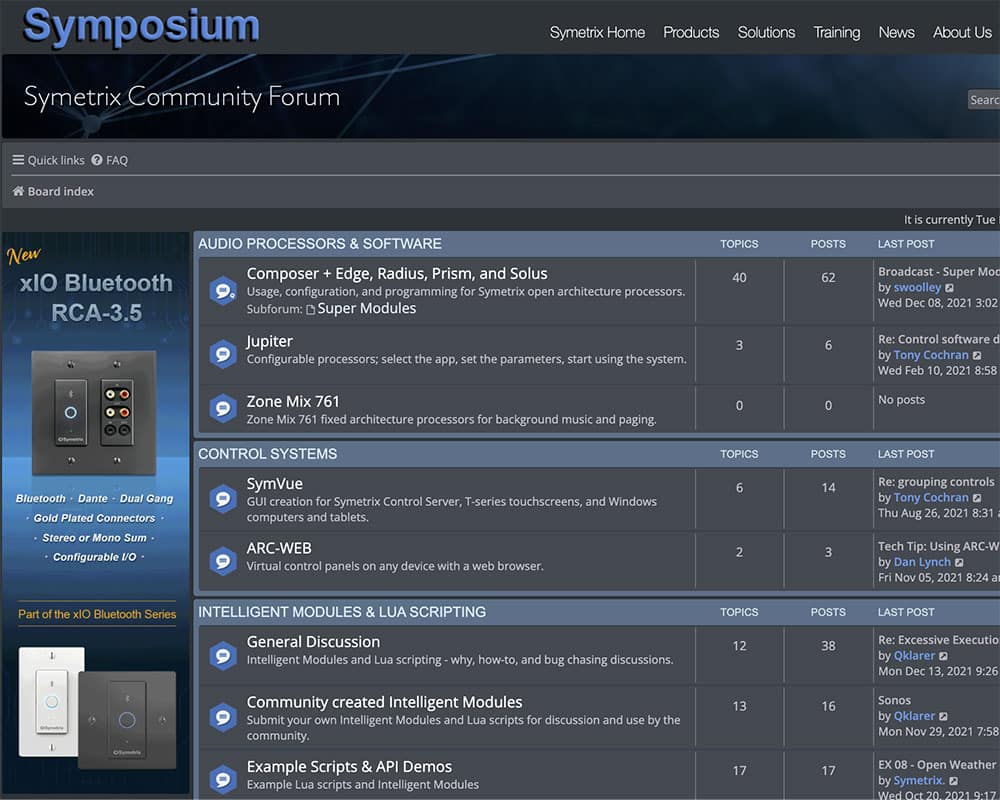Image resolution: width=1000 pixels, height=800 pixels.
Task: Open 'Tech Tip: Using ARC-W' last post title
Action: point(939,546)
